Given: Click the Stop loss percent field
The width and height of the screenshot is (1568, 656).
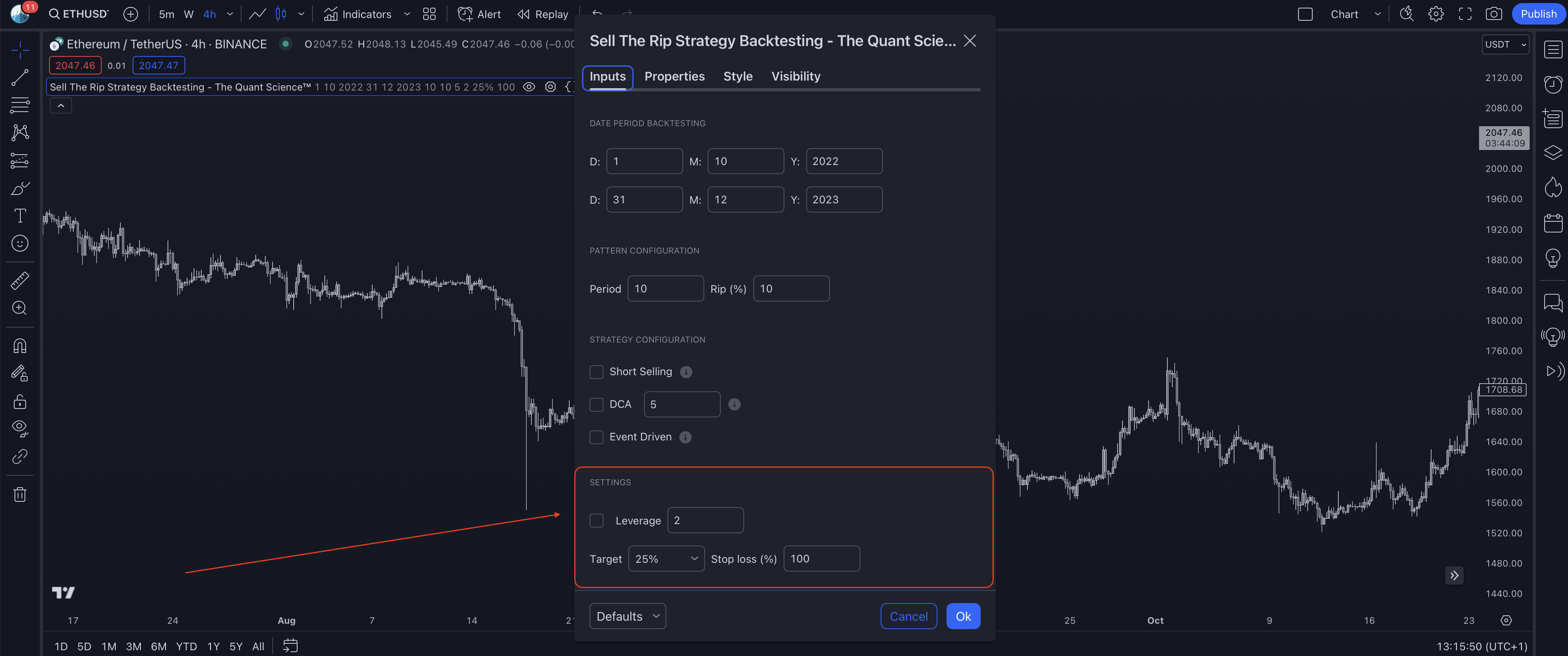Looking at the screenshot, I should click(821, 559).
